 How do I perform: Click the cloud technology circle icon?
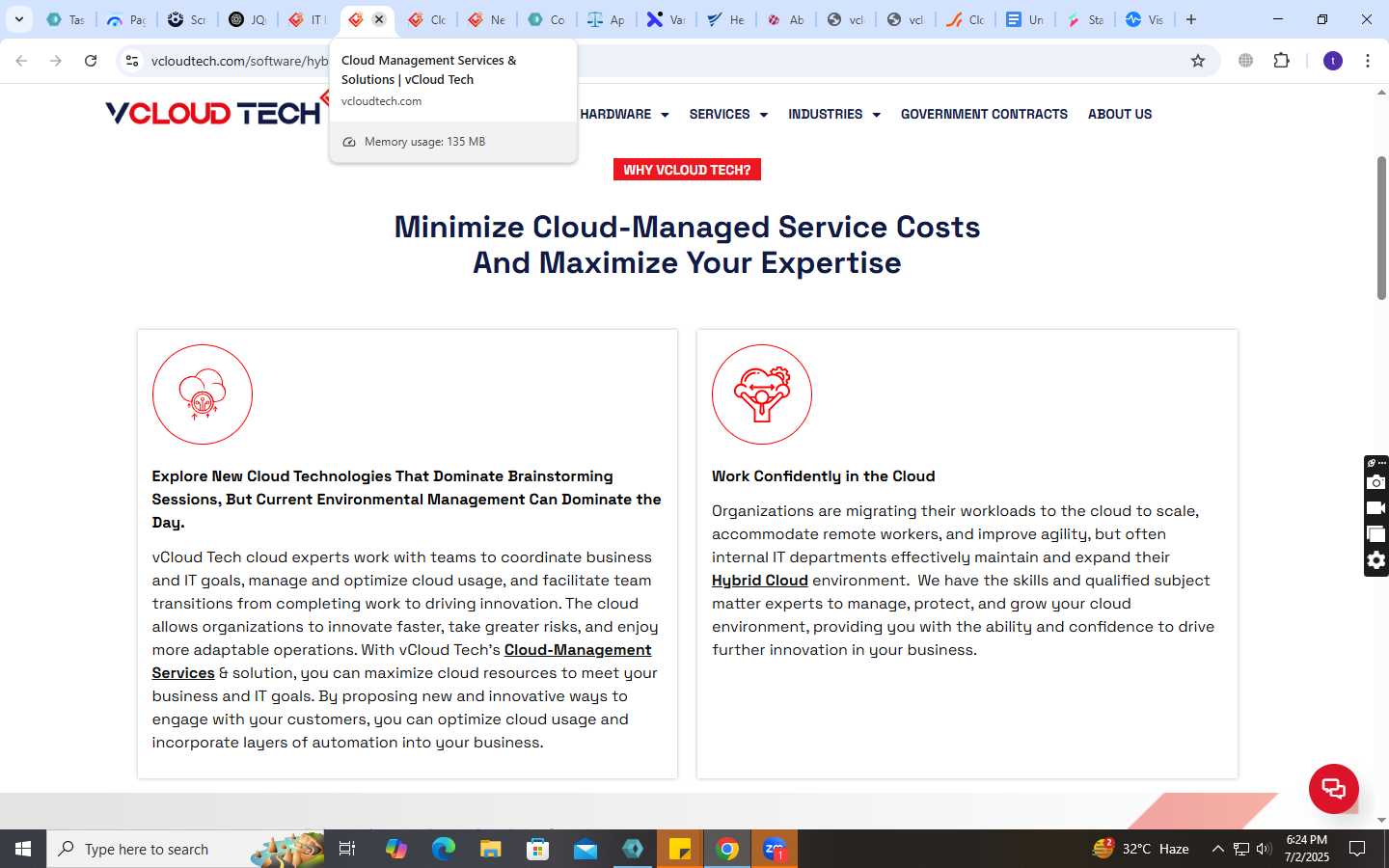click(x=203, y=394)
